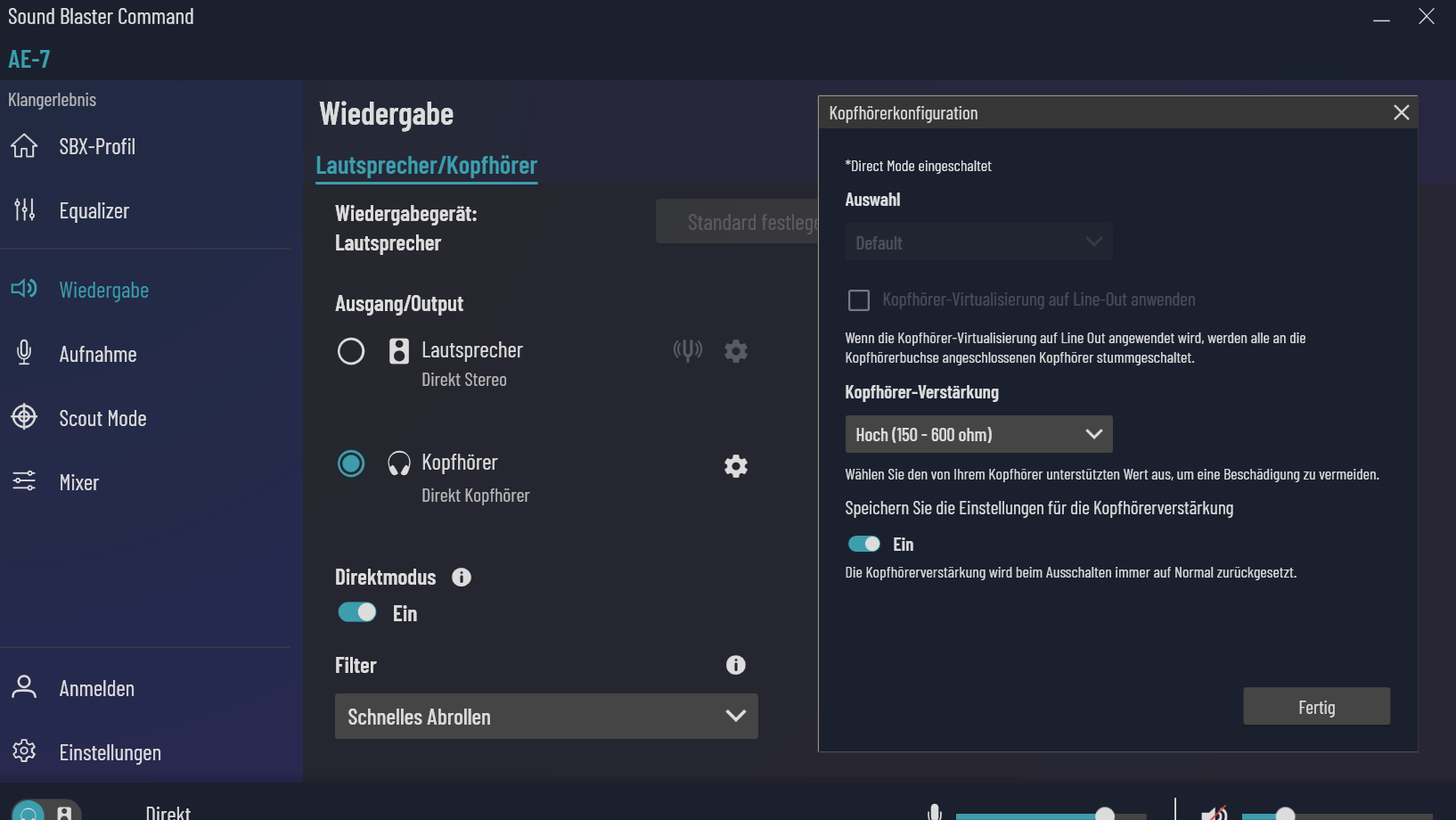Click the Fertig button
1456x820 pixels.
[1317, 707]
